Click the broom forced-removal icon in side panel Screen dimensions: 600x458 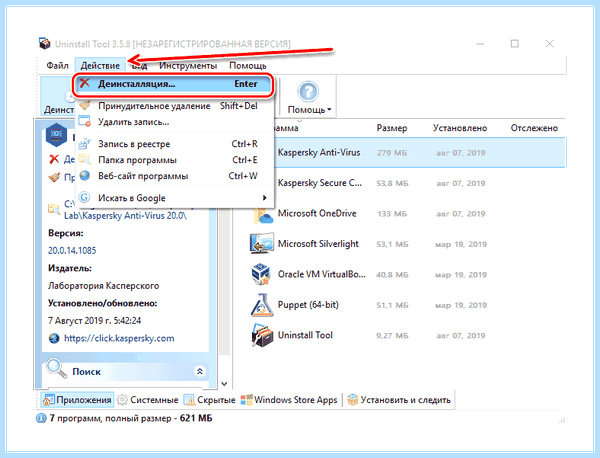click(54, 177)
